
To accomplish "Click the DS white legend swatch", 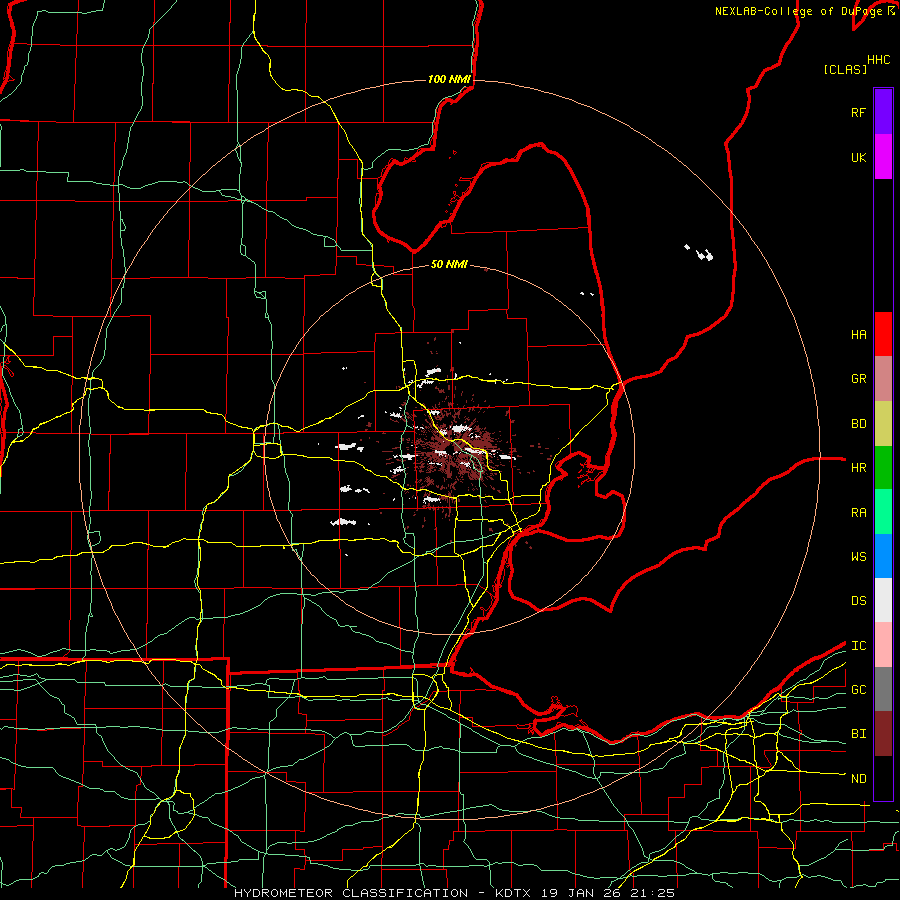I will pyautogui.click(x=883, y=600).
